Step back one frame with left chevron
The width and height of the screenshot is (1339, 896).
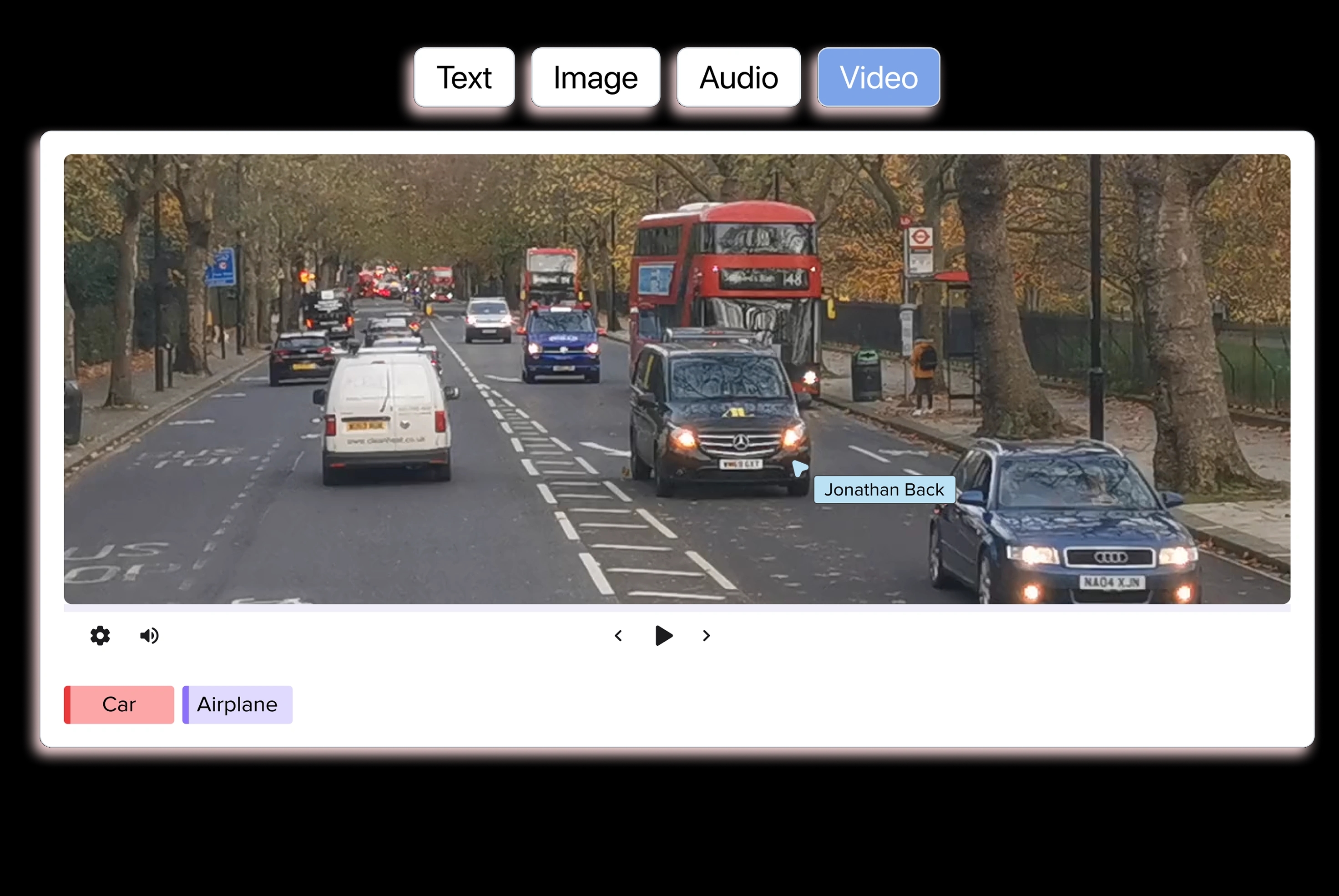coord(618,635)
